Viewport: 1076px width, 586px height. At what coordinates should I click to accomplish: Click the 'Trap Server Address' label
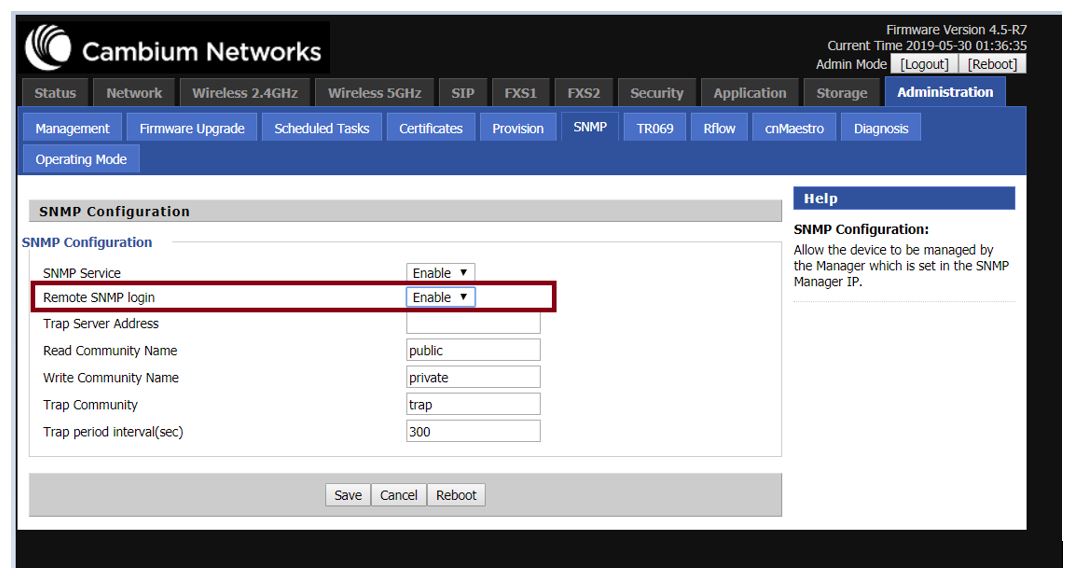click(x=101, y=323)
